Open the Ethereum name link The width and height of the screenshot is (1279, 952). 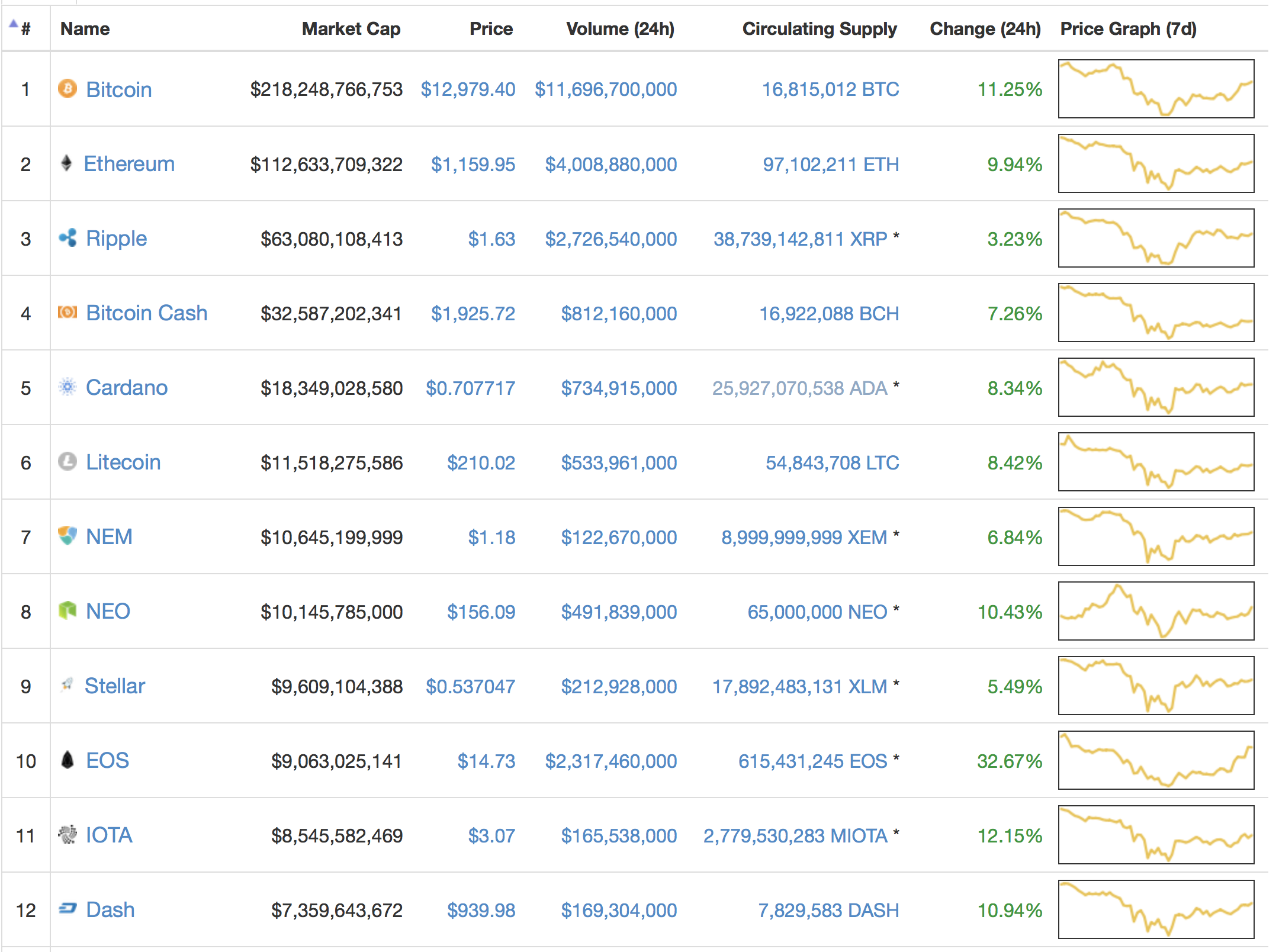129,163
